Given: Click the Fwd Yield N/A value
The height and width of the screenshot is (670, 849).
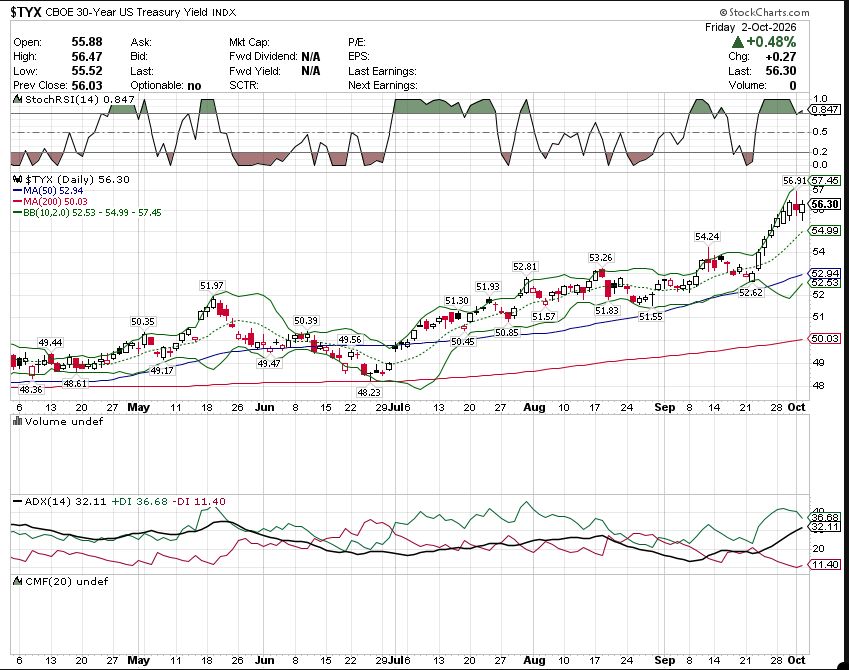Looking at the screenshot, I should pos(311,70).
